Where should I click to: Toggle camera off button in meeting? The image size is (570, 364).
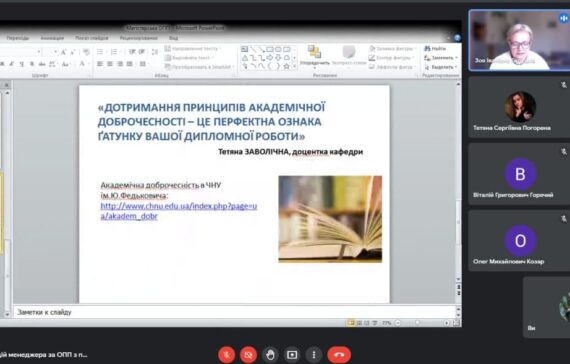pos(248,355)
